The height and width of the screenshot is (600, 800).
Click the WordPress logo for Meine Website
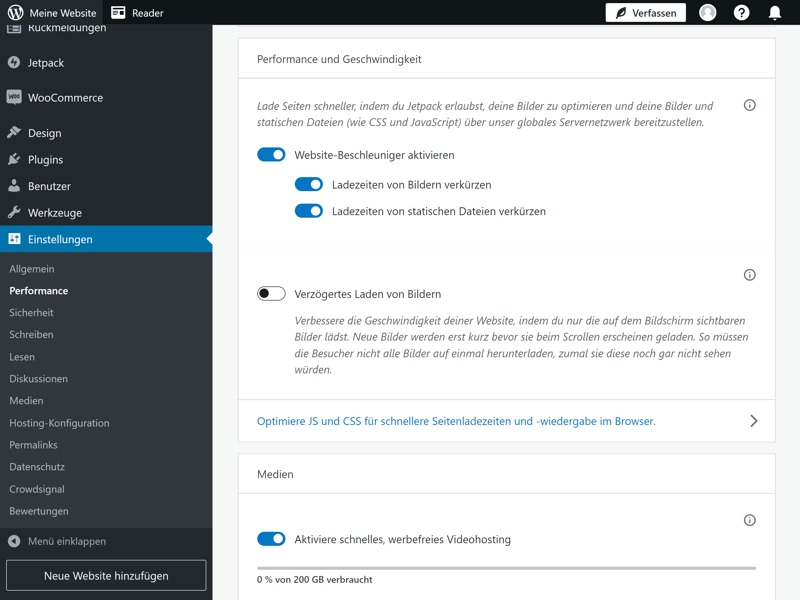click(15, 13)
